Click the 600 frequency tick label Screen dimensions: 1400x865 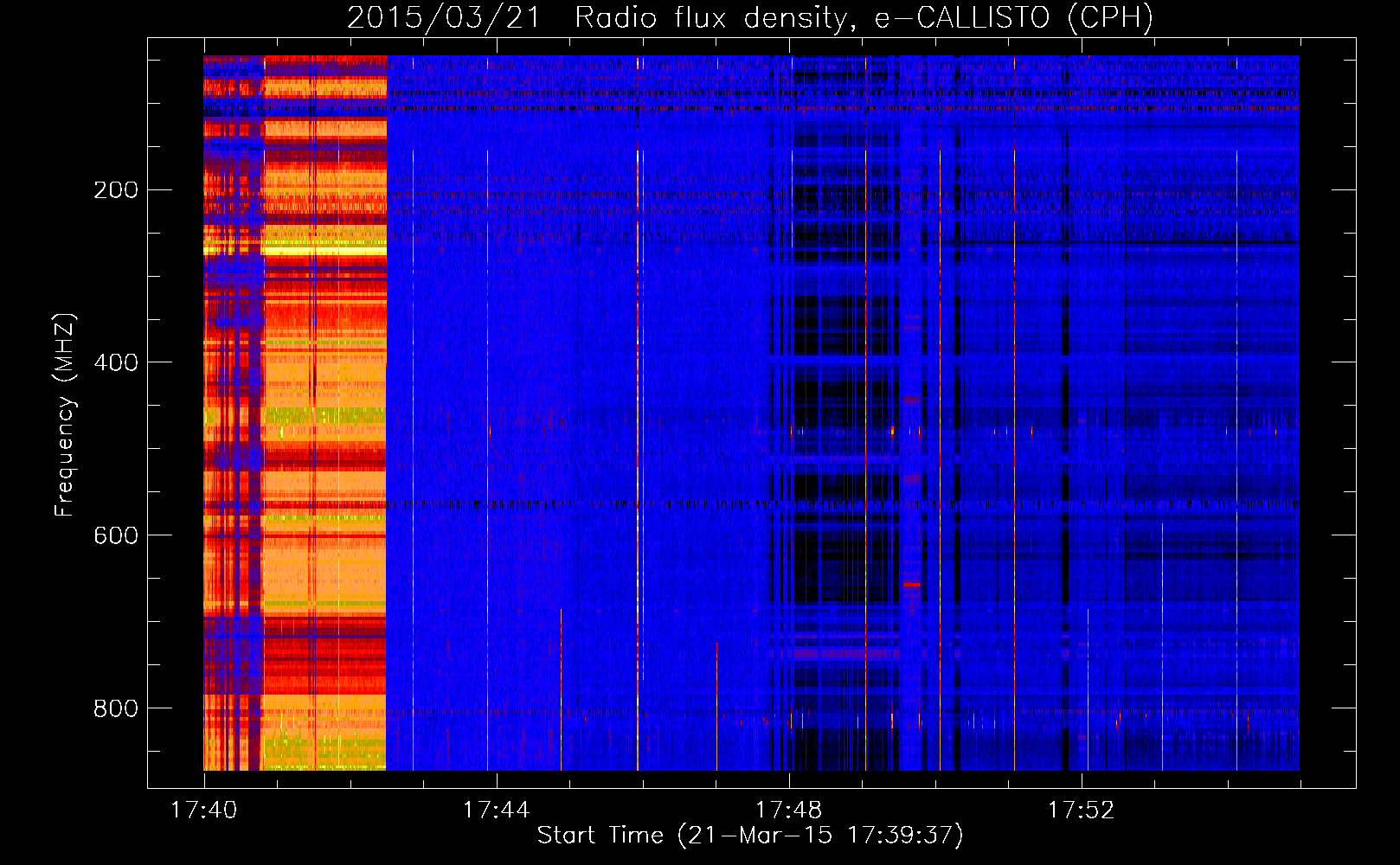[116, 536]
